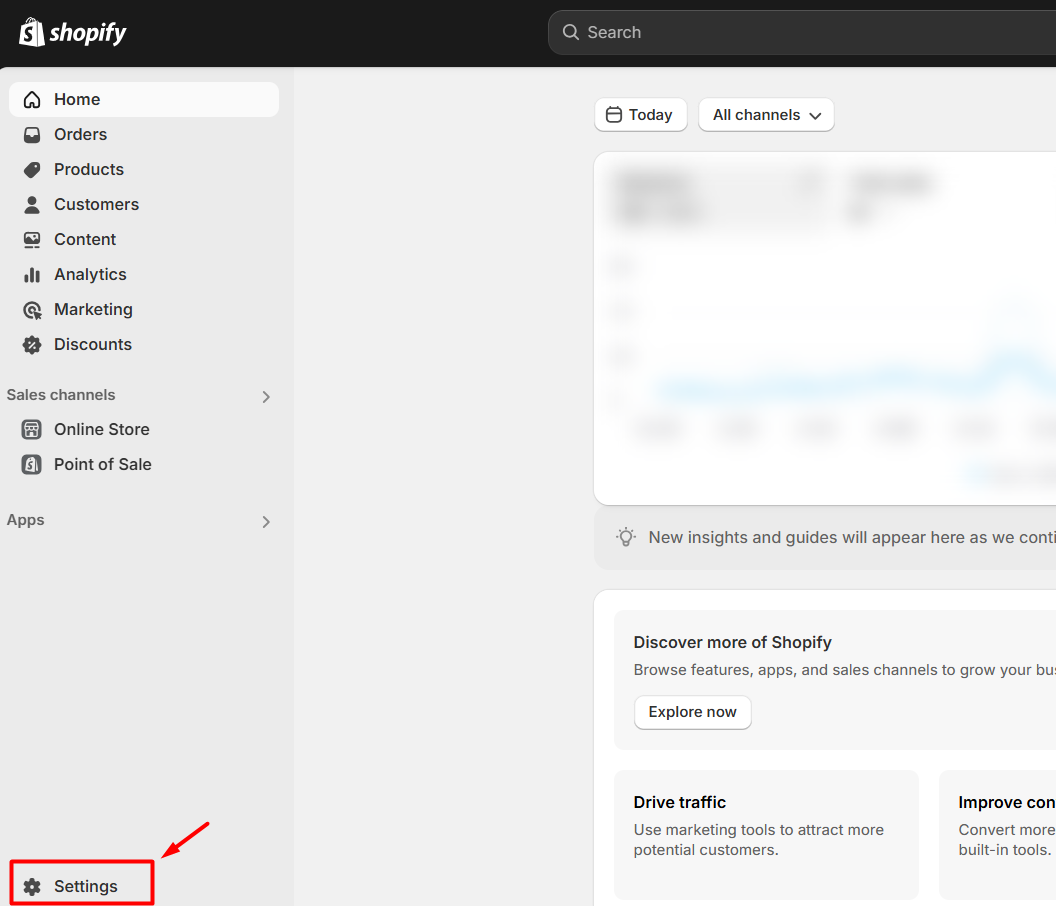Click the Apps heading label
Viewport: 1056px width, 906px height.
[x=26, y=521]
